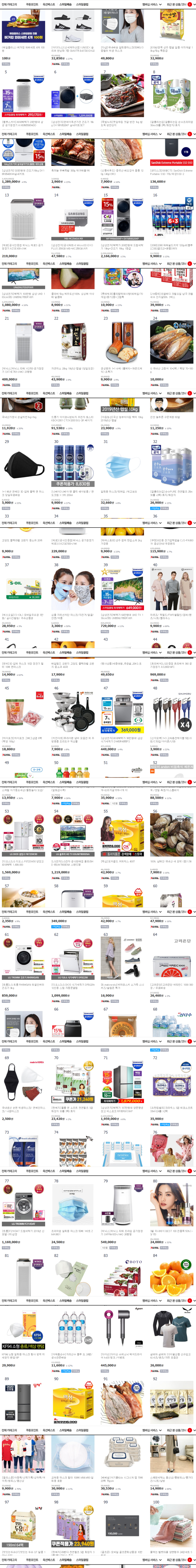Open 전체 카테고리 in the first header bar
196x1568 pixels.
(9, 4)
